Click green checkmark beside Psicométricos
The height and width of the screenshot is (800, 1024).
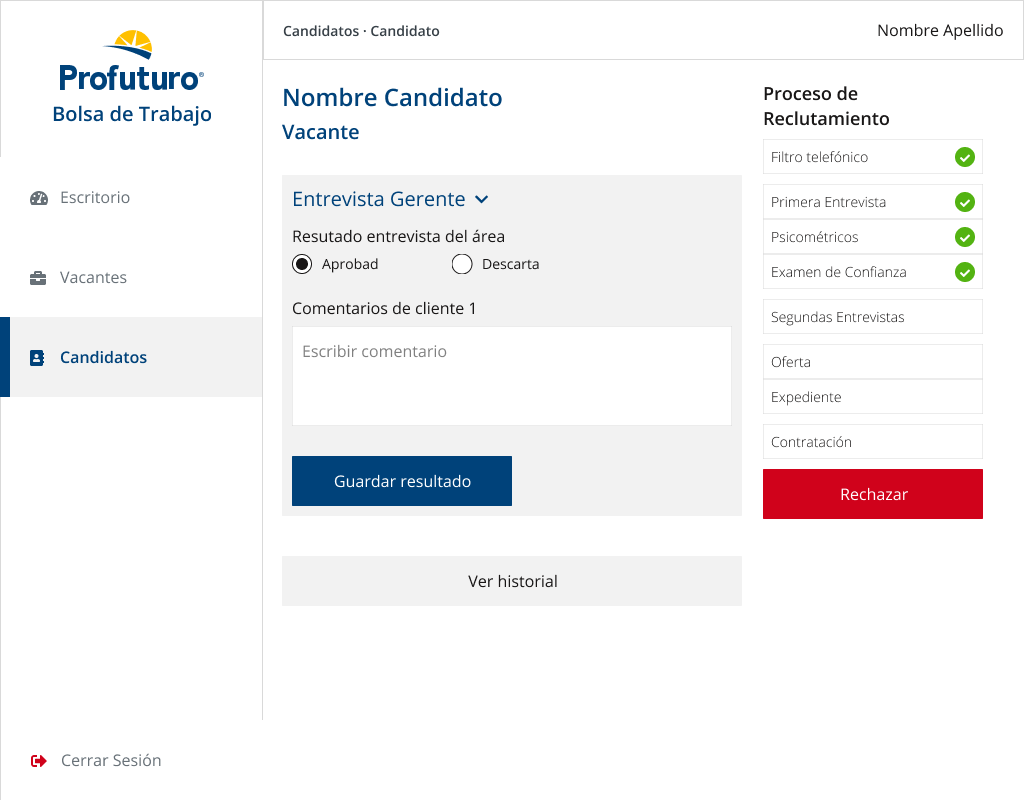(x=964, y=237)
